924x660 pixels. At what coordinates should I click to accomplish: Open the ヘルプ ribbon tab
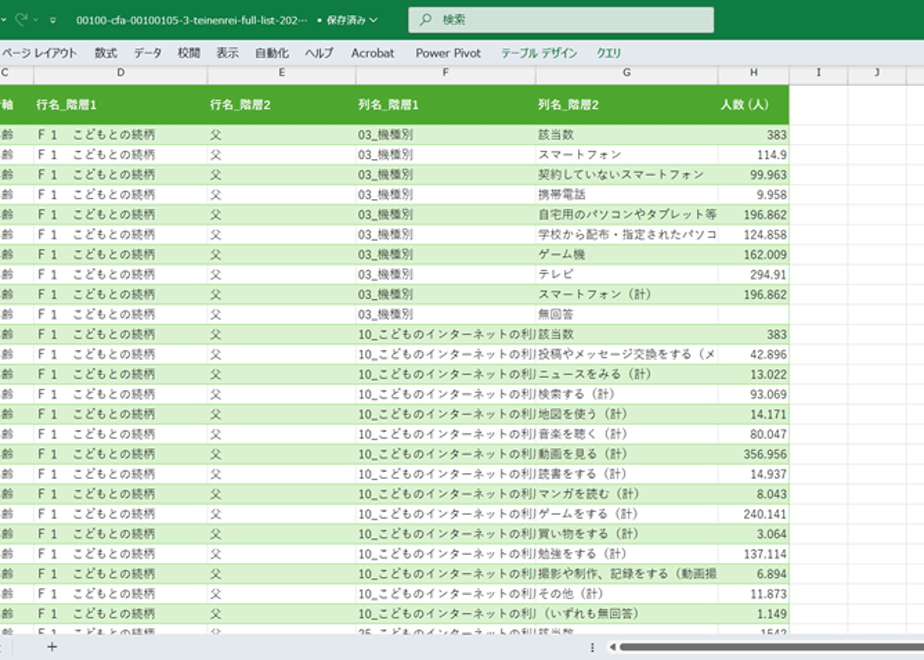coord(319,53)
